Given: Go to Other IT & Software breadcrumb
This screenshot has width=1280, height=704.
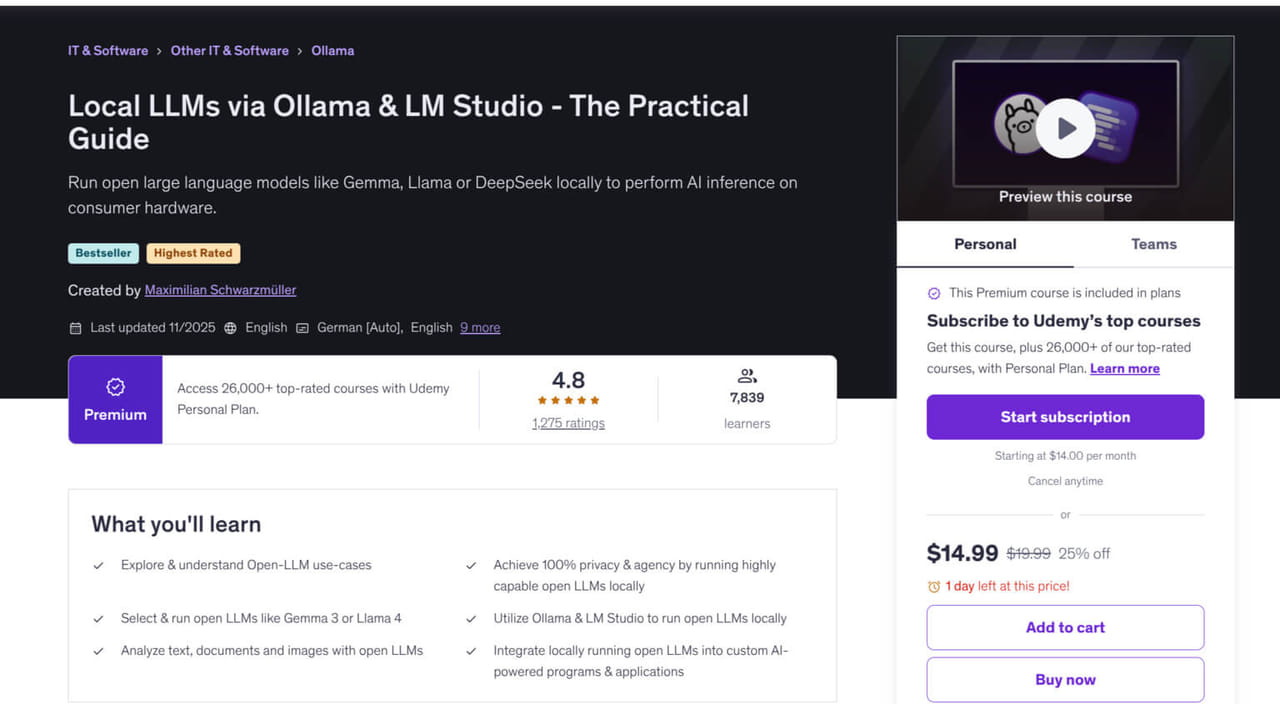Looking at the screenshot, I should [230, 50].
